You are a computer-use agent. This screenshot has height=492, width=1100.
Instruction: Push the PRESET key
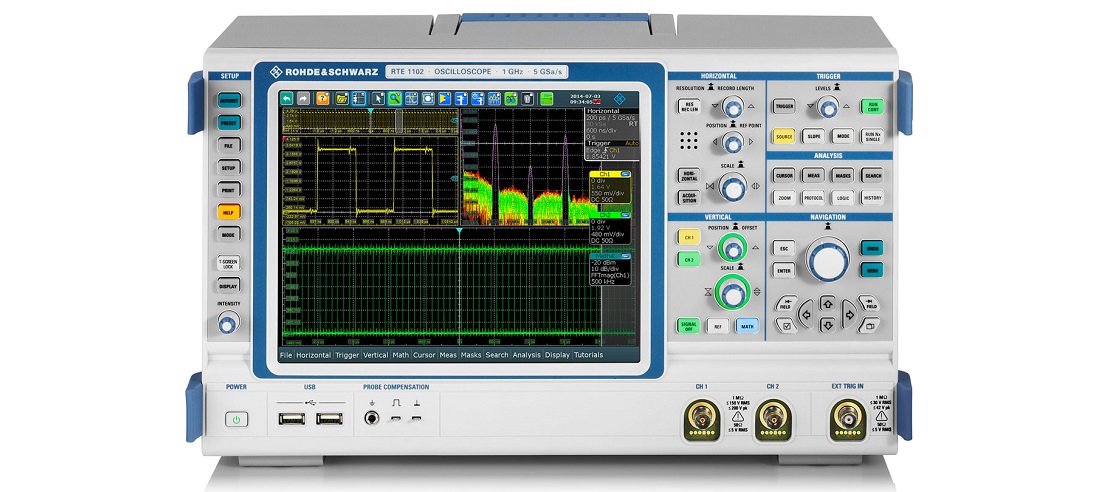[229, 123]
